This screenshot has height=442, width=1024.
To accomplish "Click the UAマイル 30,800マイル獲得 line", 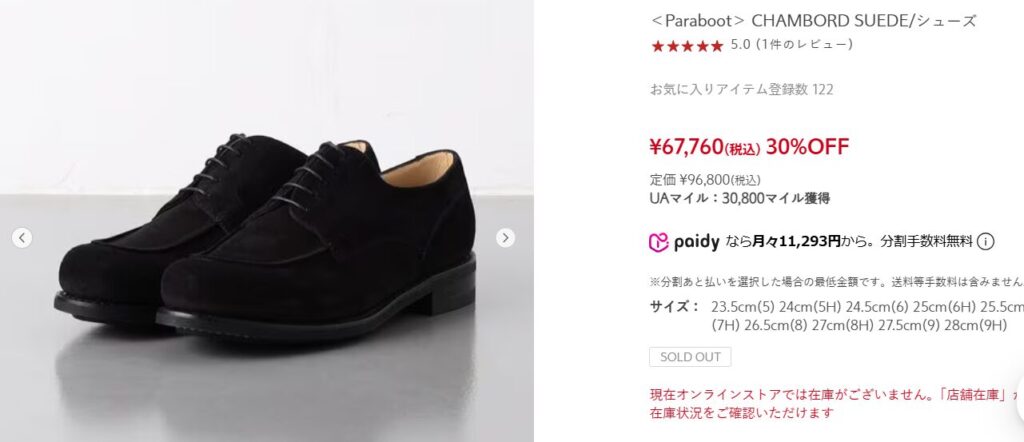I will (x=739, y=198).
